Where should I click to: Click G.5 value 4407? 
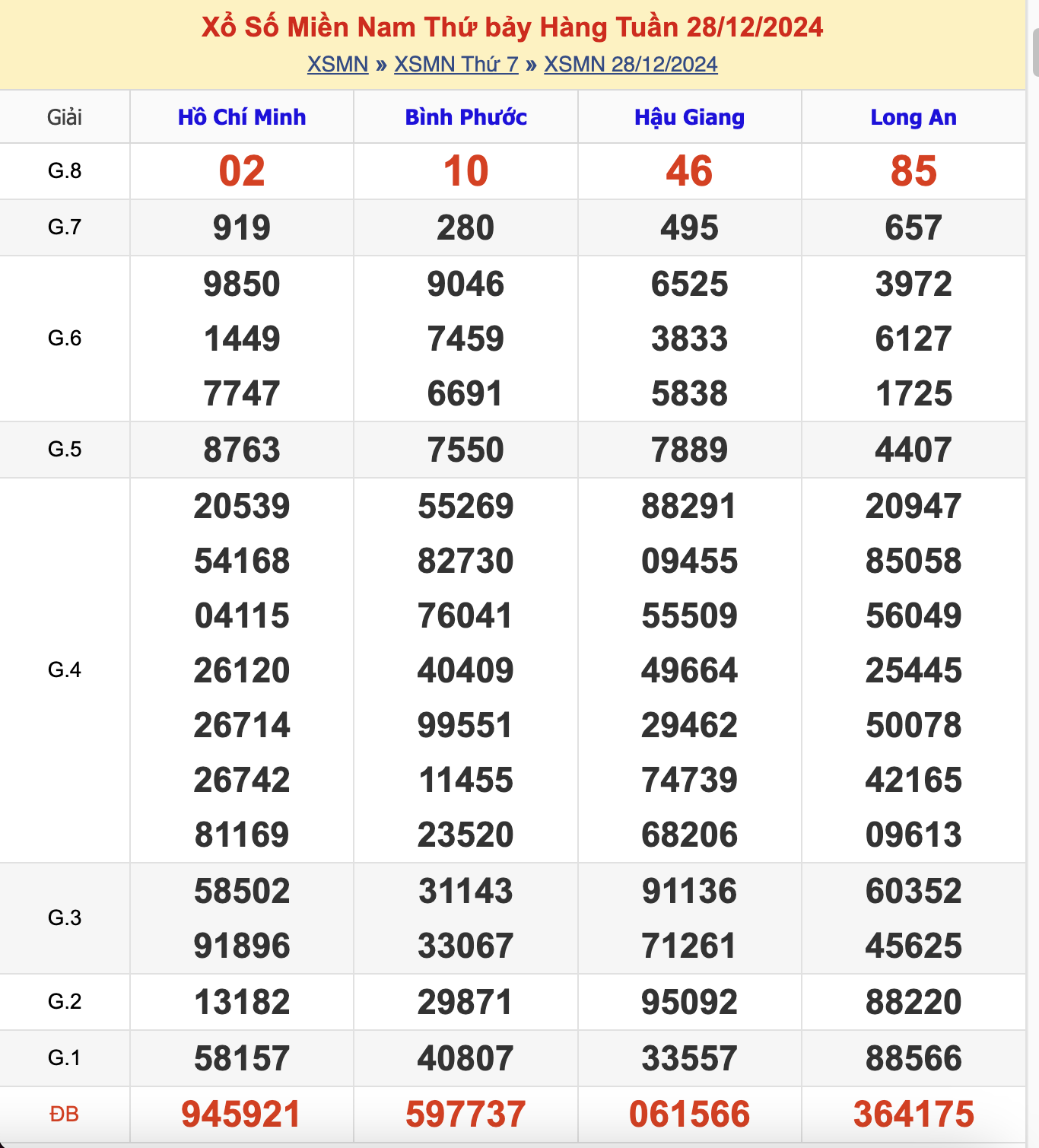(x=913, y=450)
